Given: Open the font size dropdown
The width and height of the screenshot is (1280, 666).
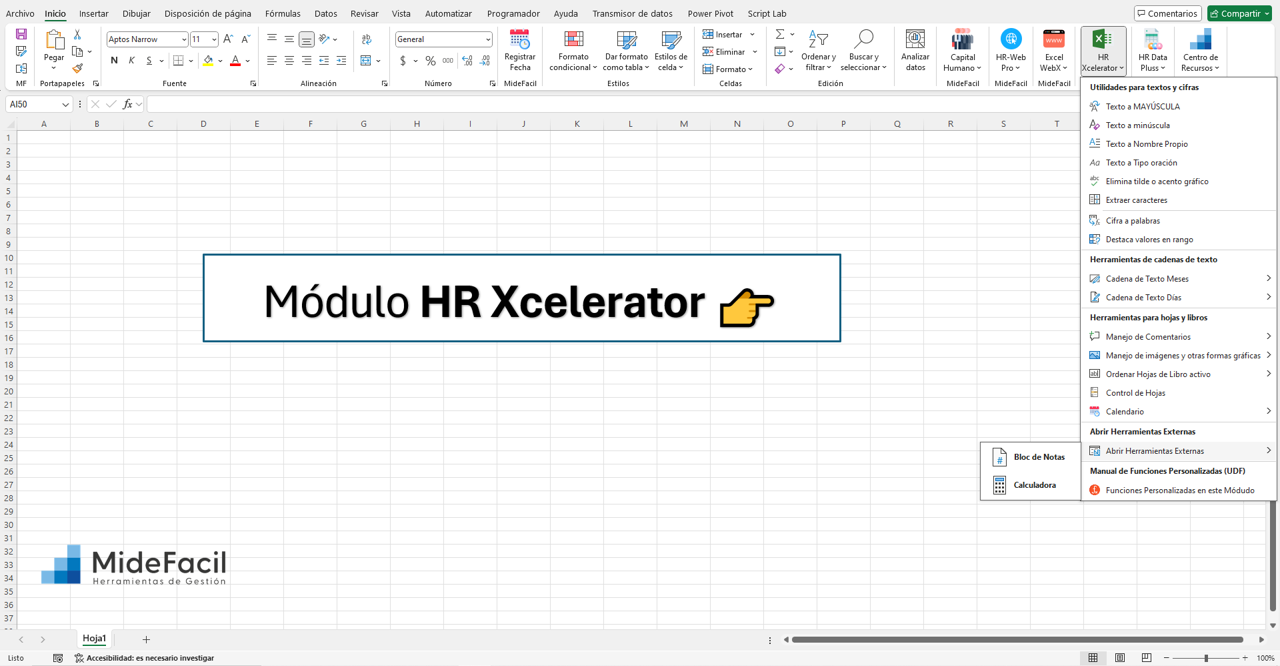Looking at the screenshot, I should click(x=214, y=39).
